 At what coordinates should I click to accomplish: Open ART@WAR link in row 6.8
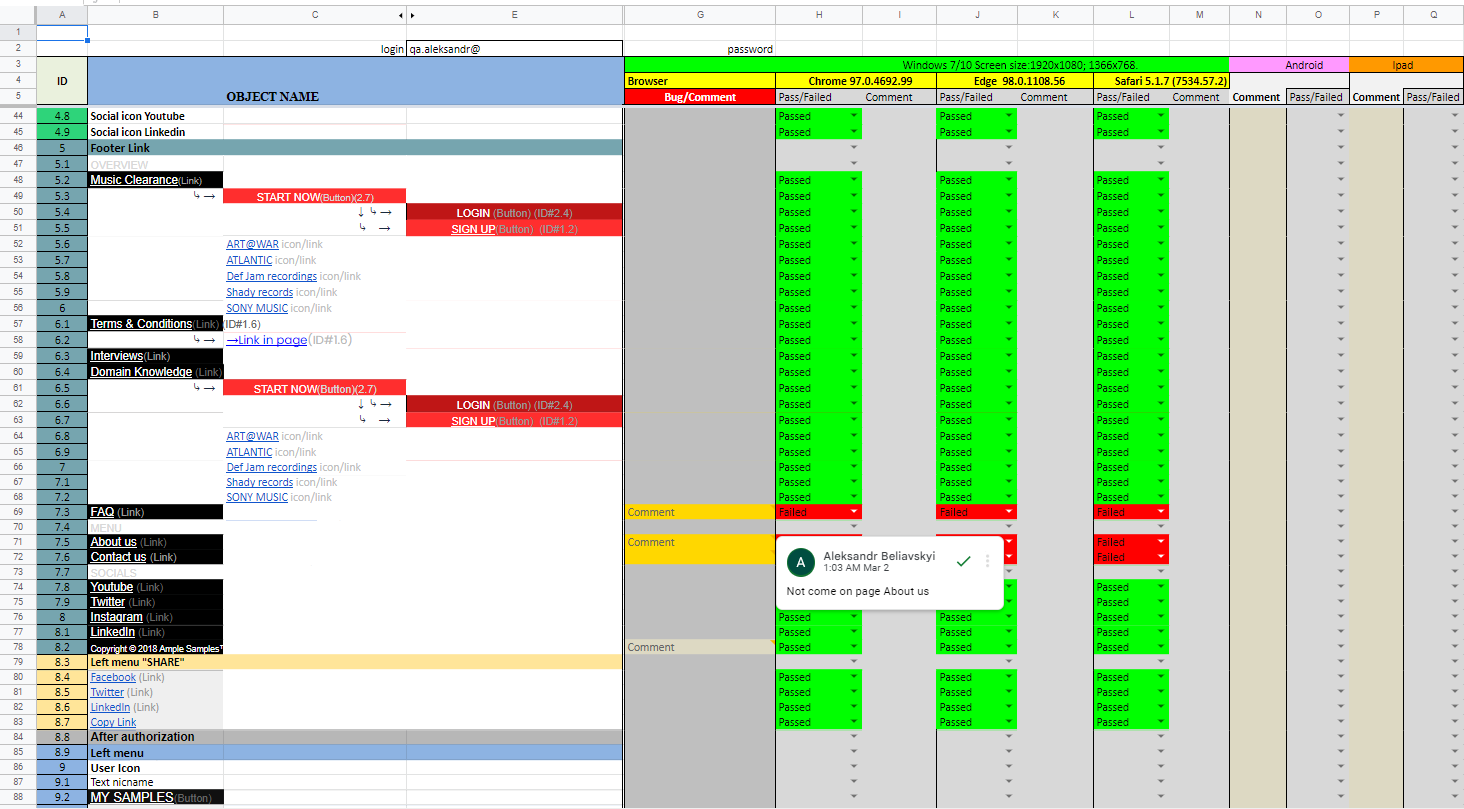click(252, 436)
